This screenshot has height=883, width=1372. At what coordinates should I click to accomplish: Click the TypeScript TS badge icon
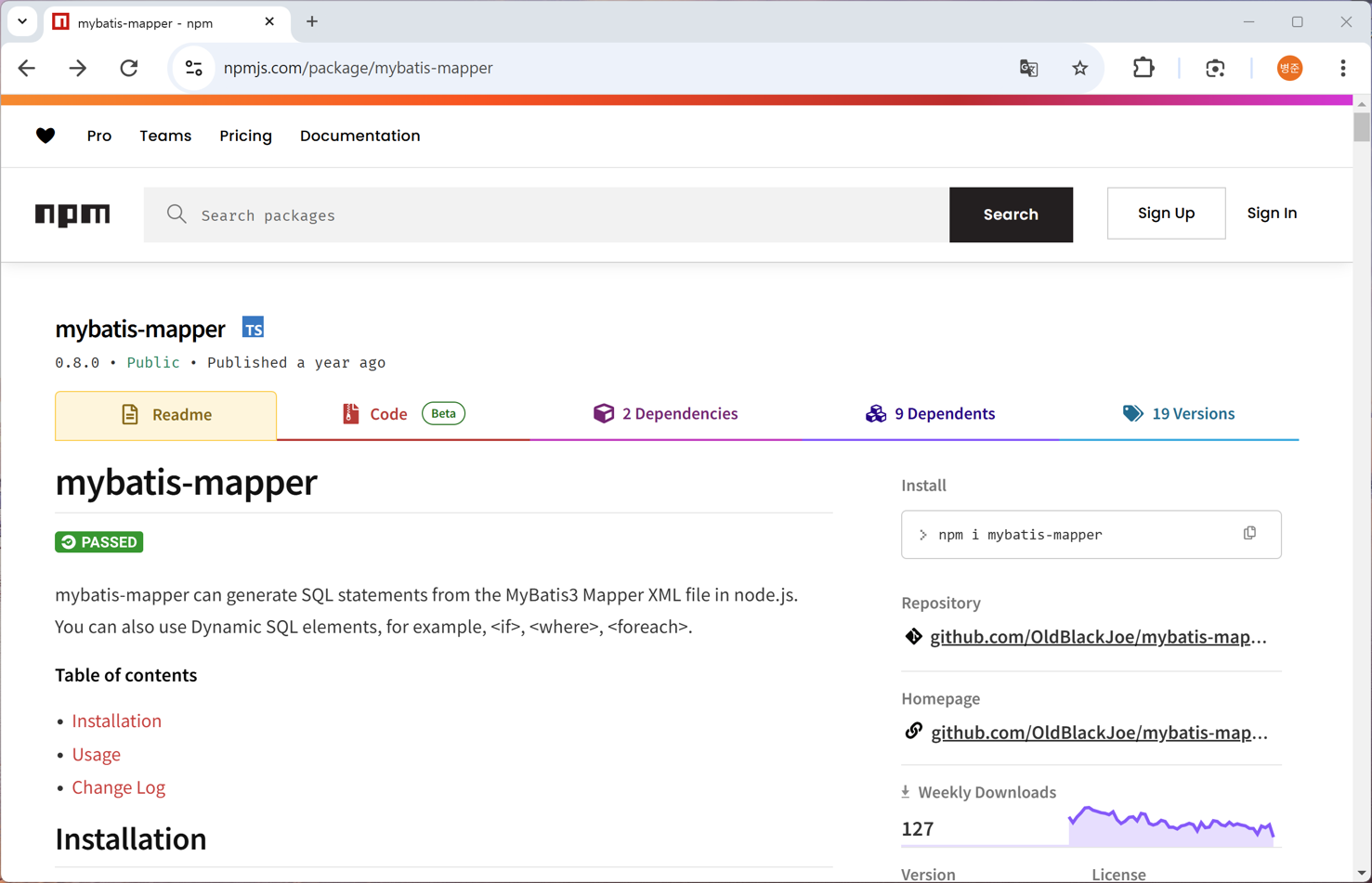(x=253, y=328)
